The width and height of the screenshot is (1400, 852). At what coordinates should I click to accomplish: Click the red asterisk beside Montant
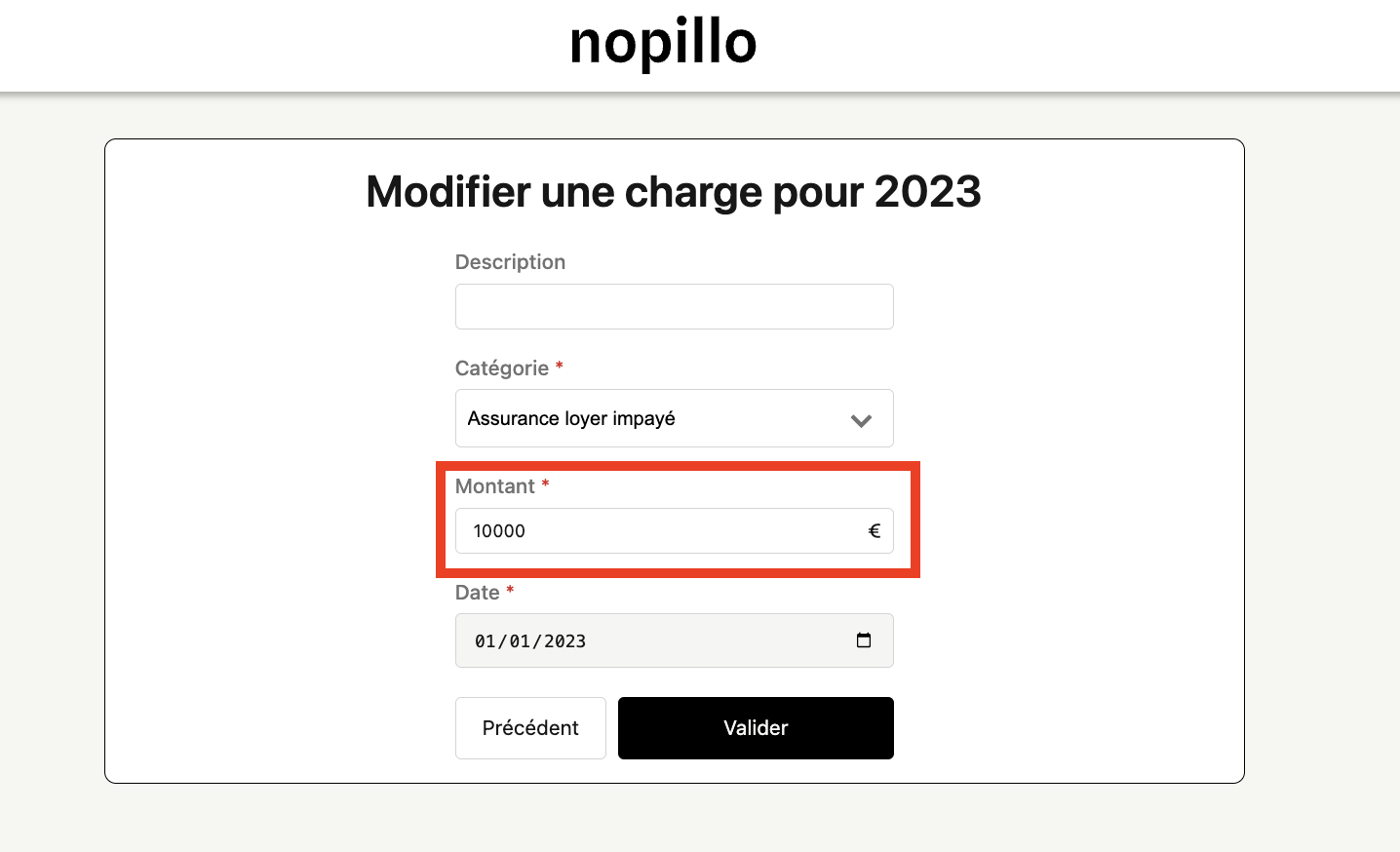546,484
